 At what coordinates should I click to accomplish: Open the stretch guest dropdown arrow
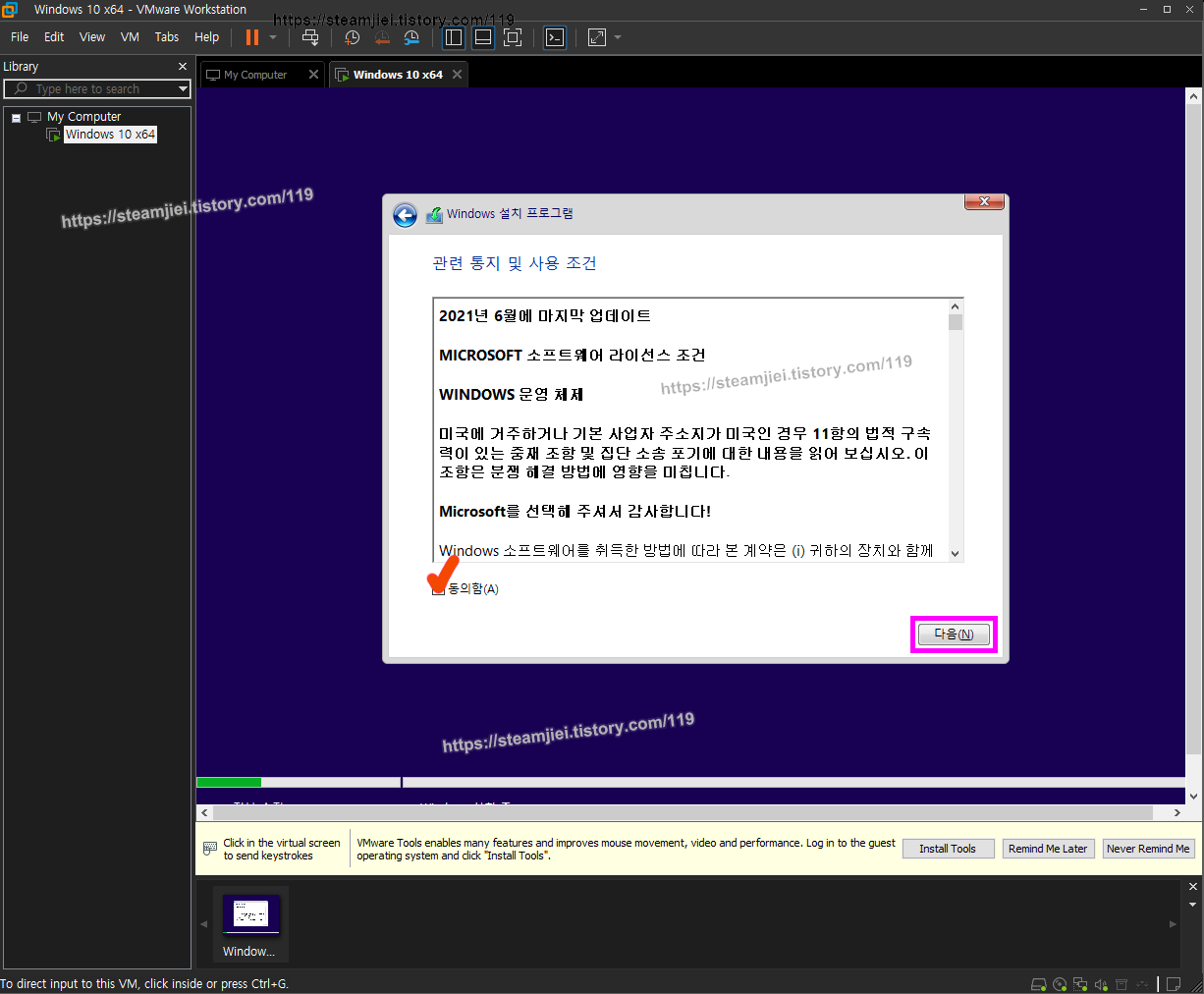click(618, 37)
